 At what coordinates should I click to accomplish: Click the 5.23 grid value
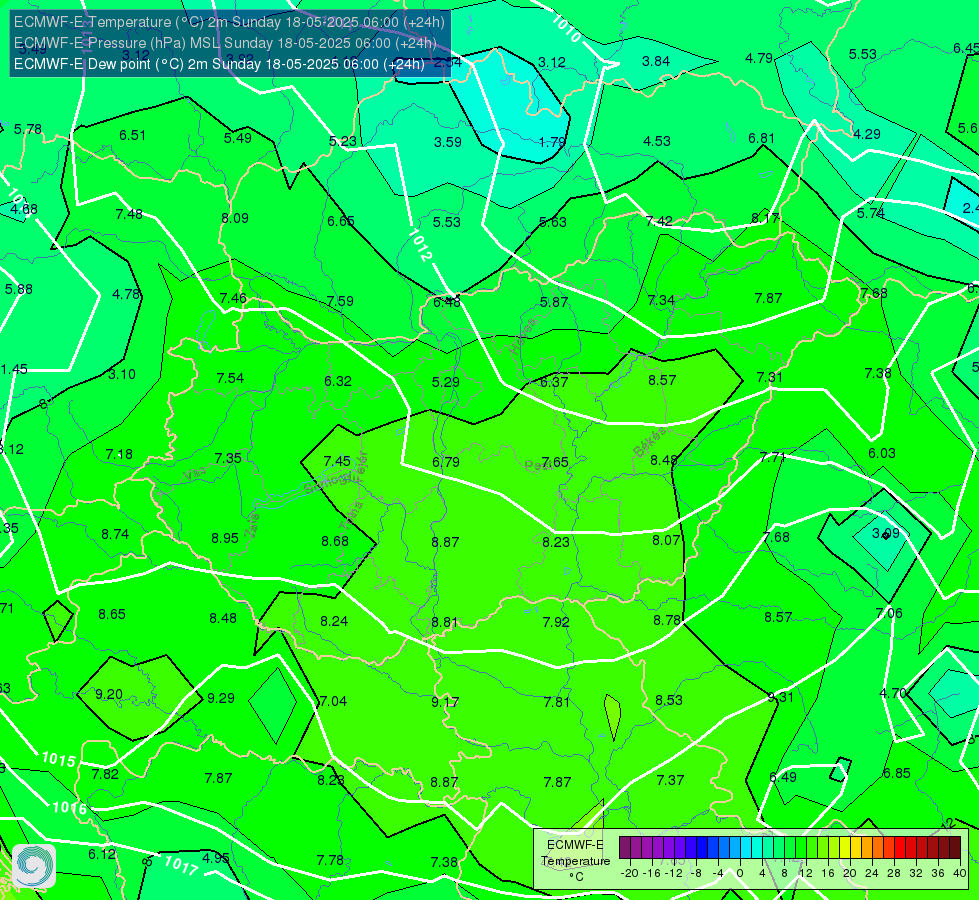click(343, 142)
